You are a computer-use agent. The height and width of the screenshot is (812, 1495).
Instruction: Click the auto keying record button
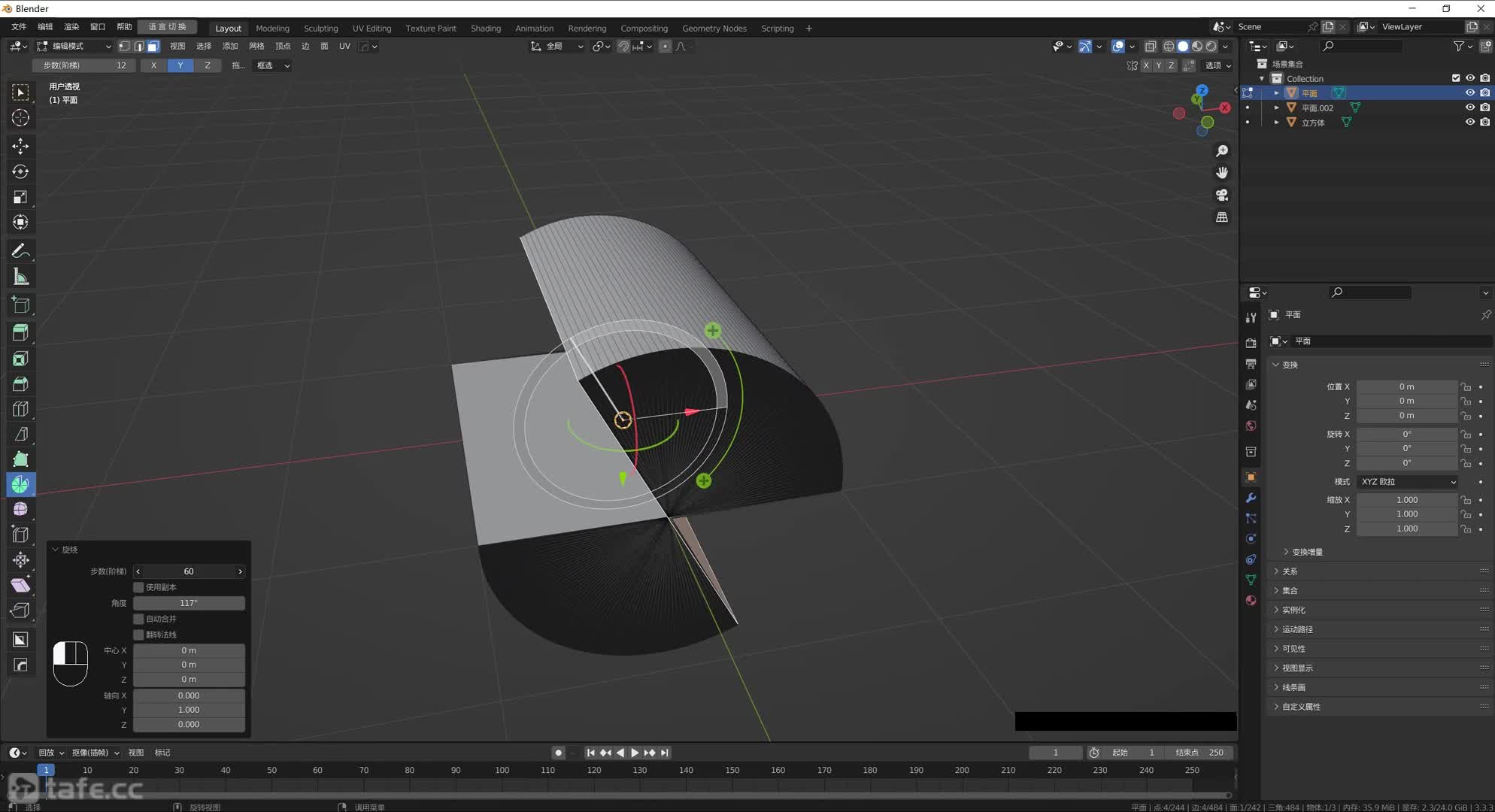click(x=558, y=753)
